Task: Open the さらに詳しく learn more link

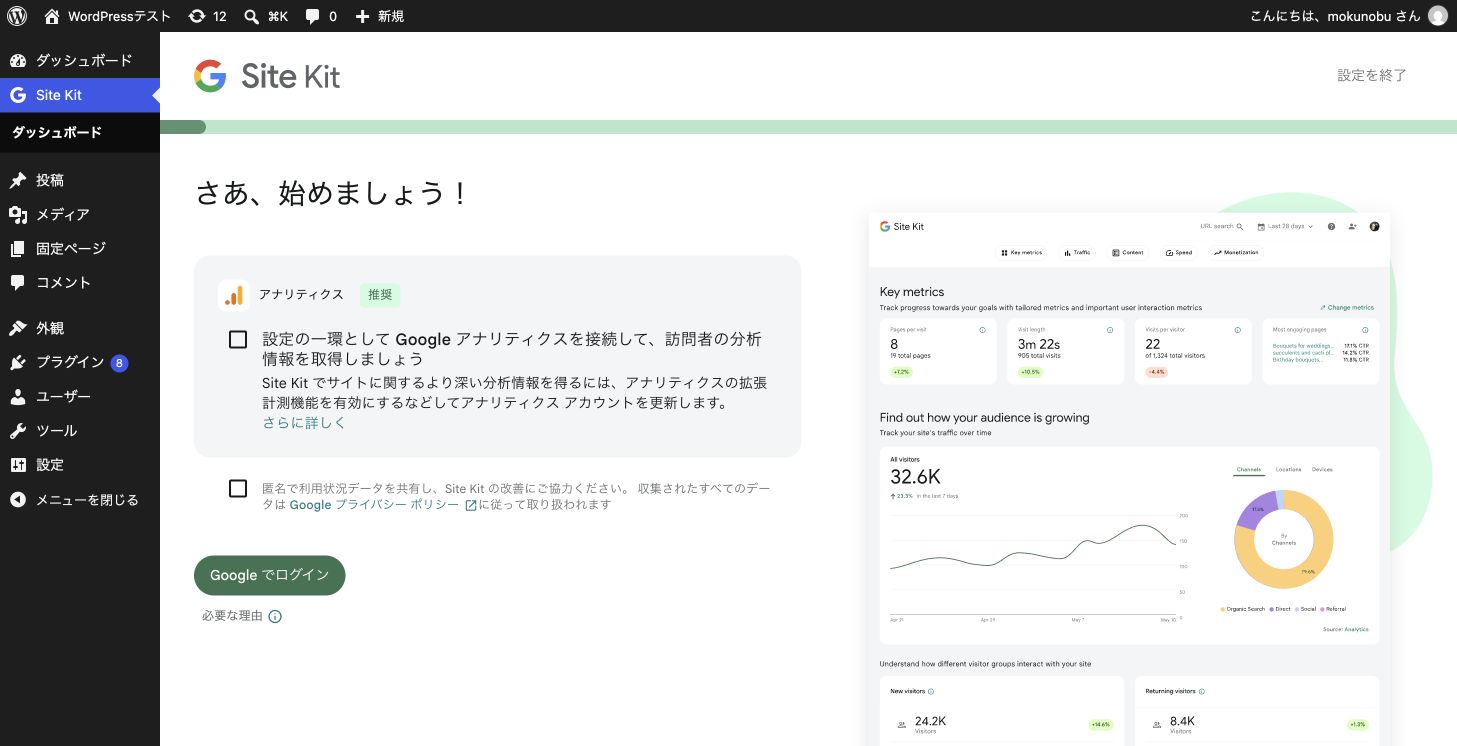Action: click(x=304, y=422)
